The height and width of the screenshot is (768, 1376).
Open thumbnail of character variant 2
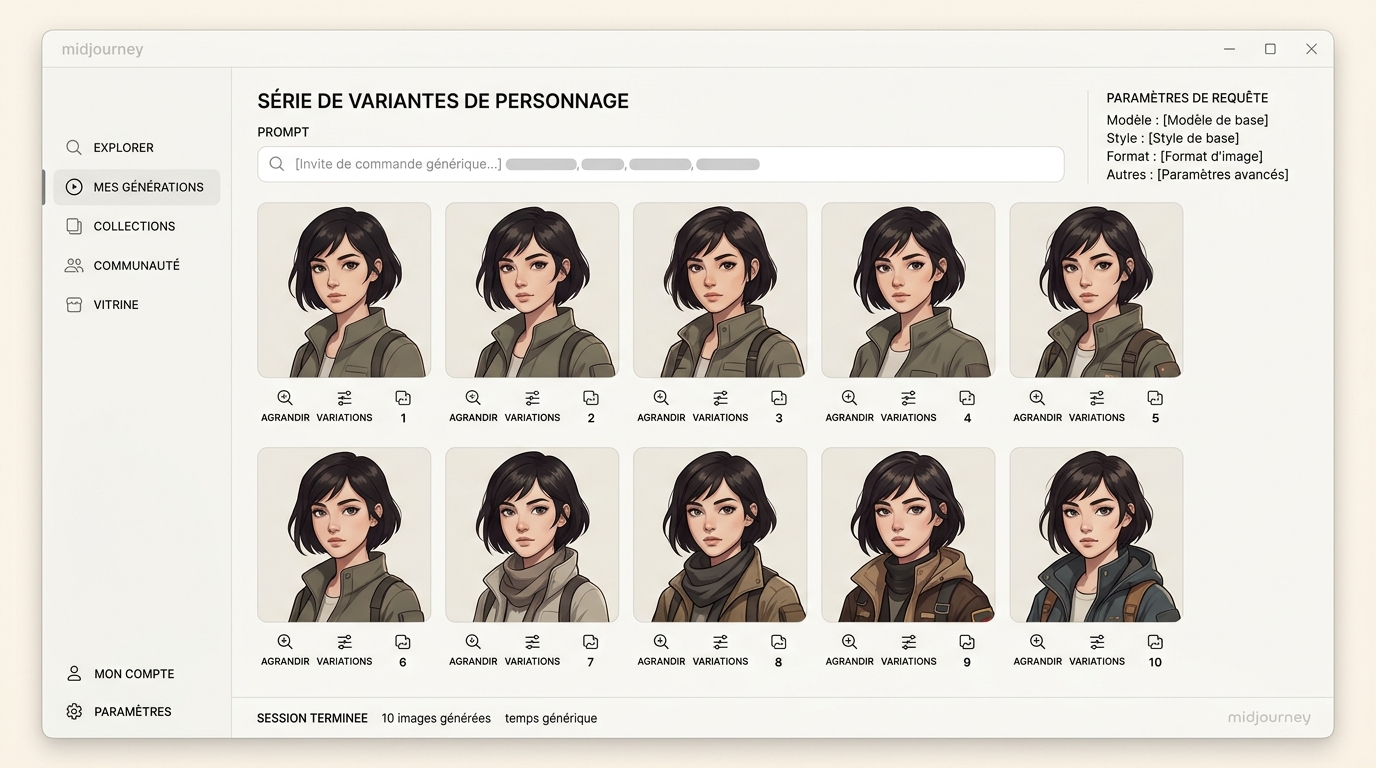(532, 290)
